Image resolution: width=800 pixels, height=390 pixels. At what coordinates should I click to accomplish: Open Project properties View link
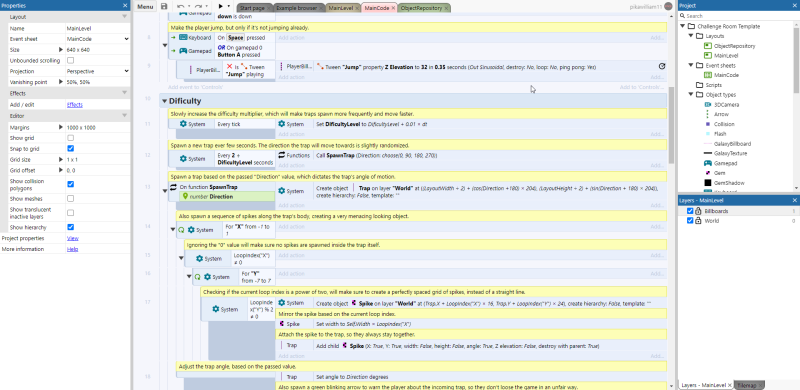(x=72, y=238)
